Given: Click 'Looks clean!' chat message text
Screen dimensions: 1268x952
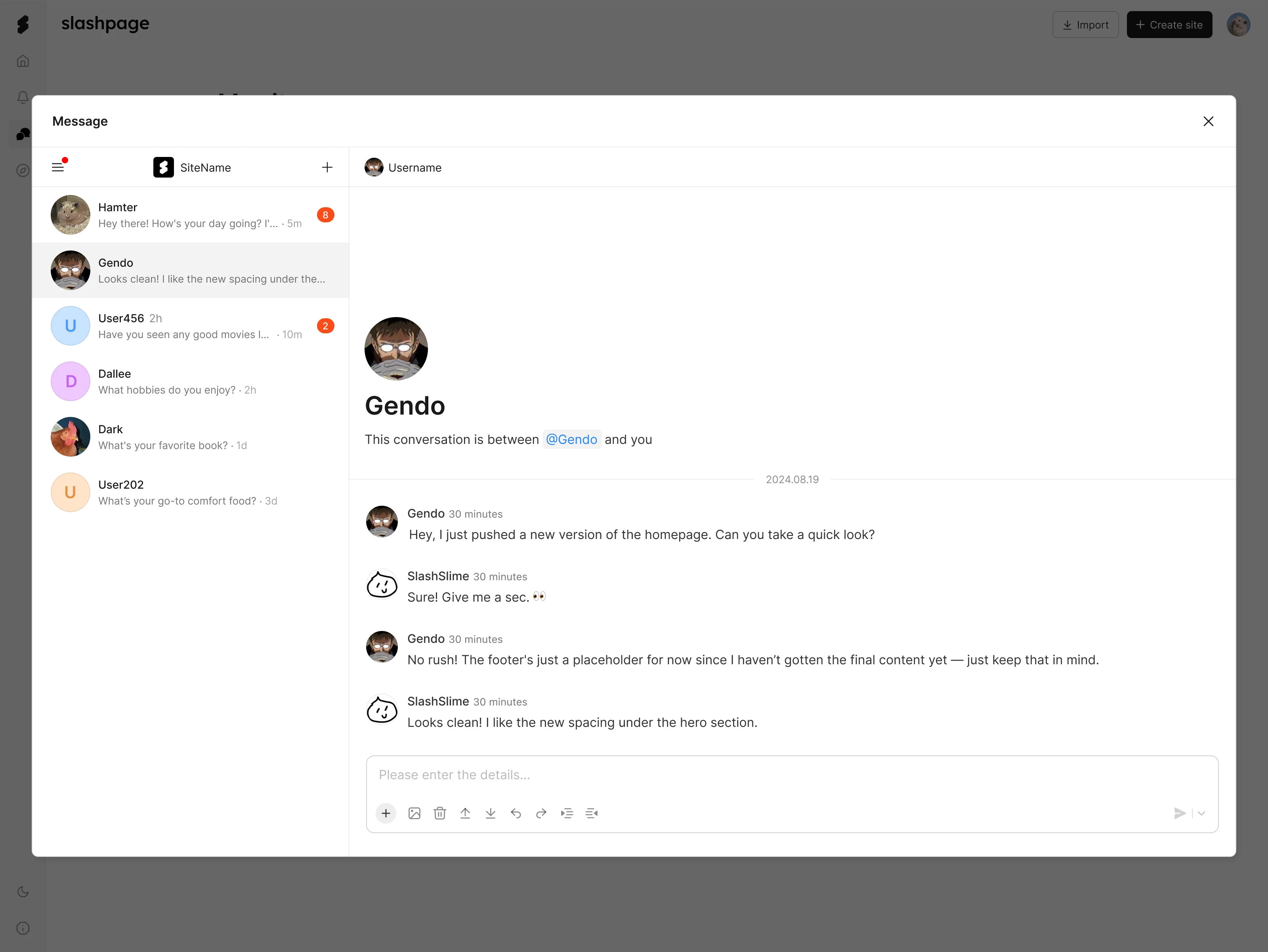Looking at the screenshot, I should [x=582, y=723].
